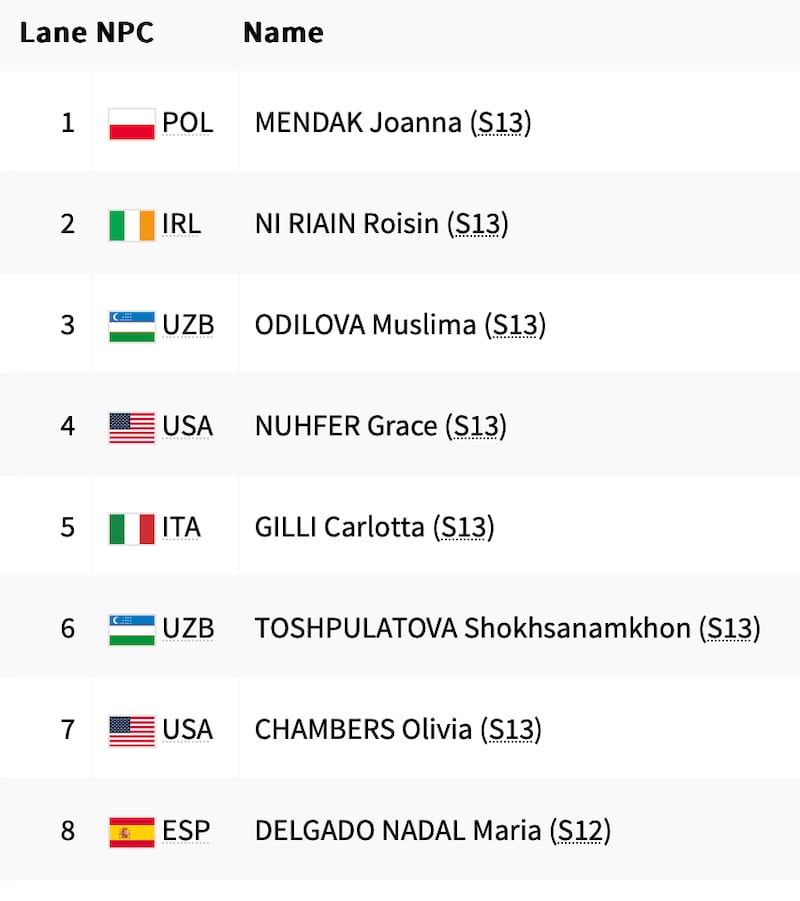This screenshot has height=901, width=800.
Task: Click the S13 class next to MENDAK Joanna
Action: pos(500,124)
